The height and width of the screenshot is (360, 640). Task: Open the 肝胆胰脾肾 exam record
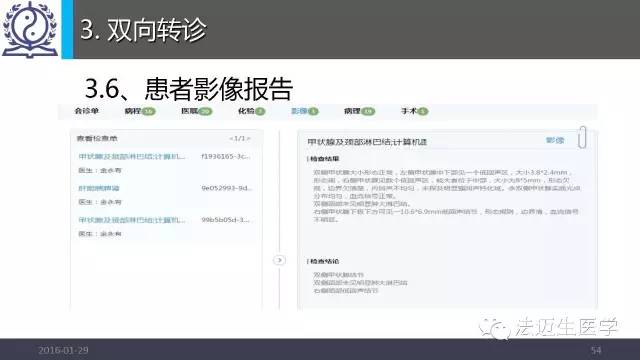[x=99, y=188]
